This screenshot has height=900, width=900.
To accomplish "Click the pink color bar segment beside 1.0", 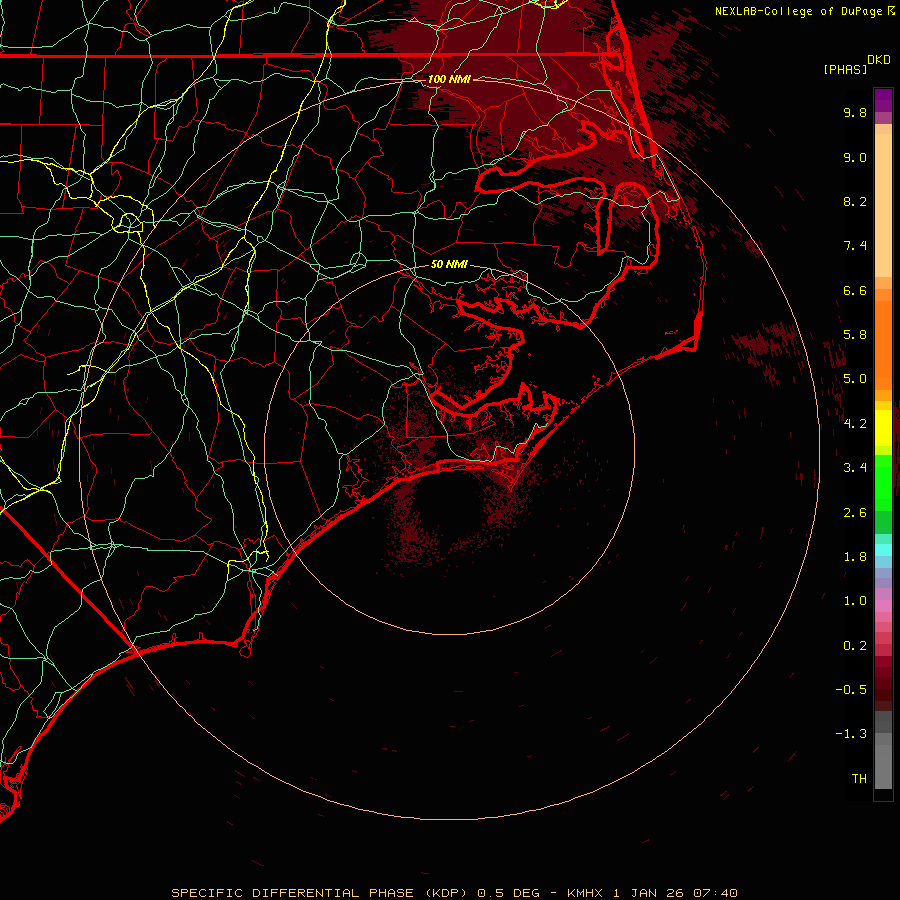I will tap(883, 606).
